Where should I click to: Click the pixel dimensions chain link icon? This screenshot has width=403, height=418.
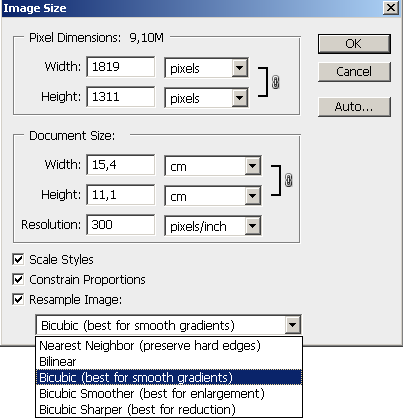(x=275, y=82)
